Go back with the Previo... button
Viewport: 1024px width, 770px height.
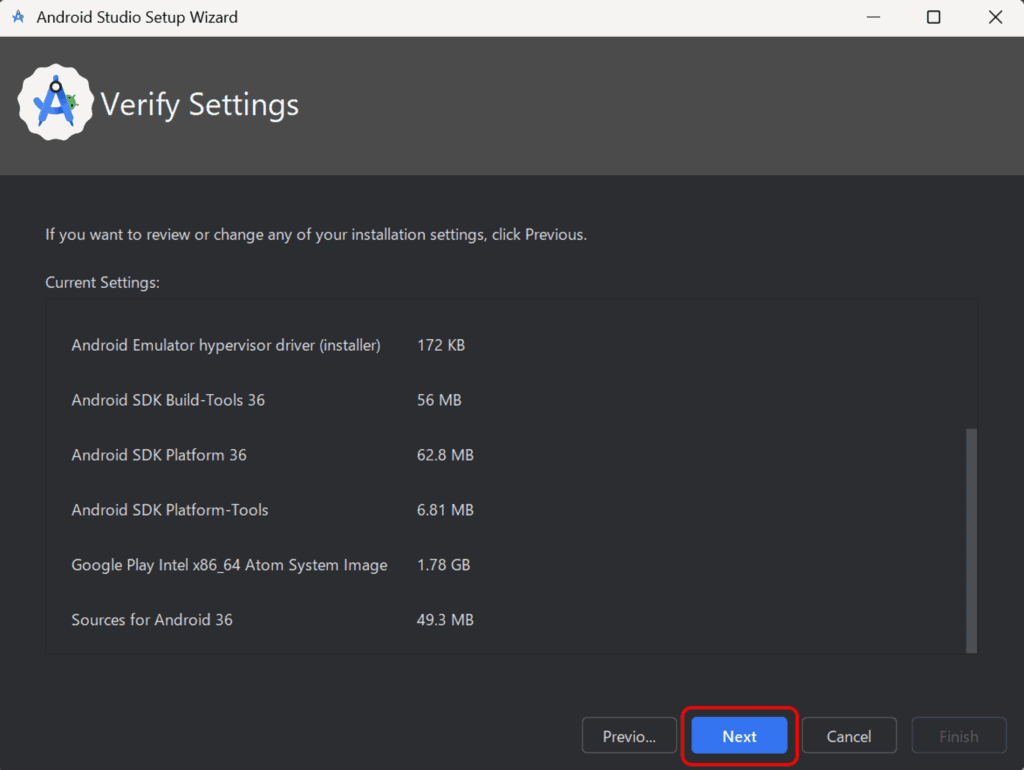[x=629, y=735]
